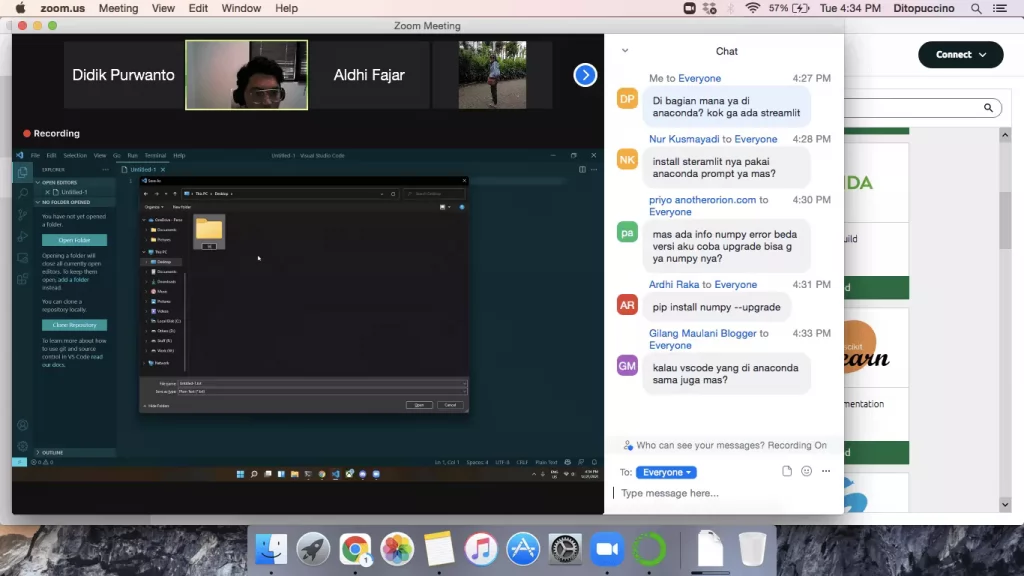Open the Save as type dropdown
This screenshot has width=1024, height=576.
tap(323, 392)
